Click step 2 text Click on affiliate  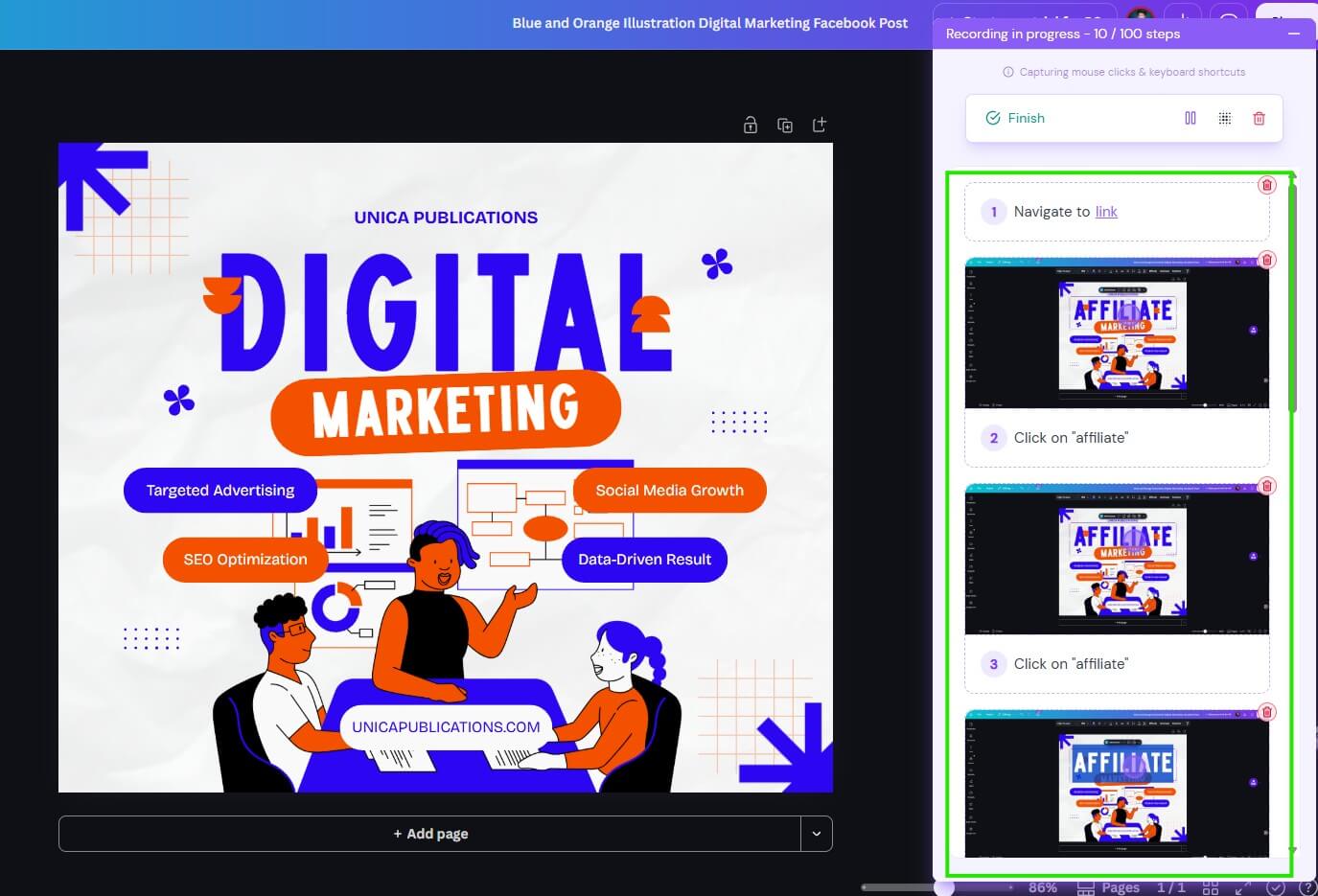pos(1071,438)
